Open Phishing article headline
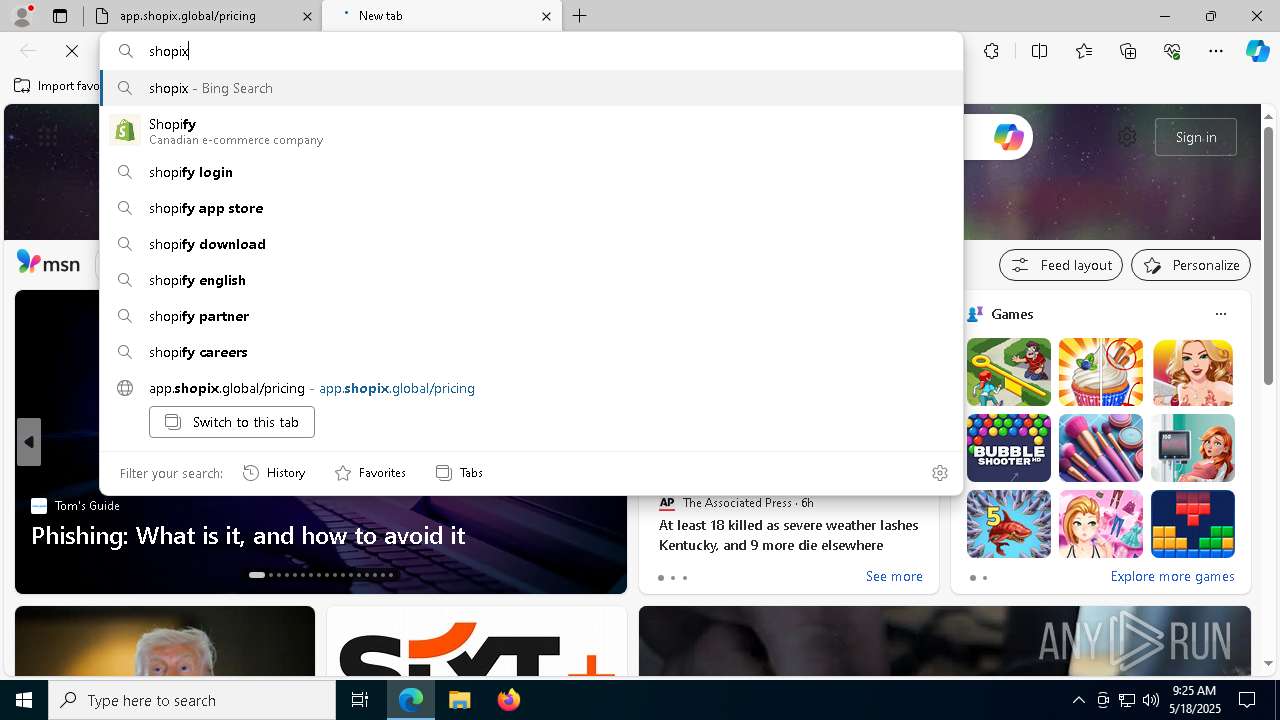 248,536
